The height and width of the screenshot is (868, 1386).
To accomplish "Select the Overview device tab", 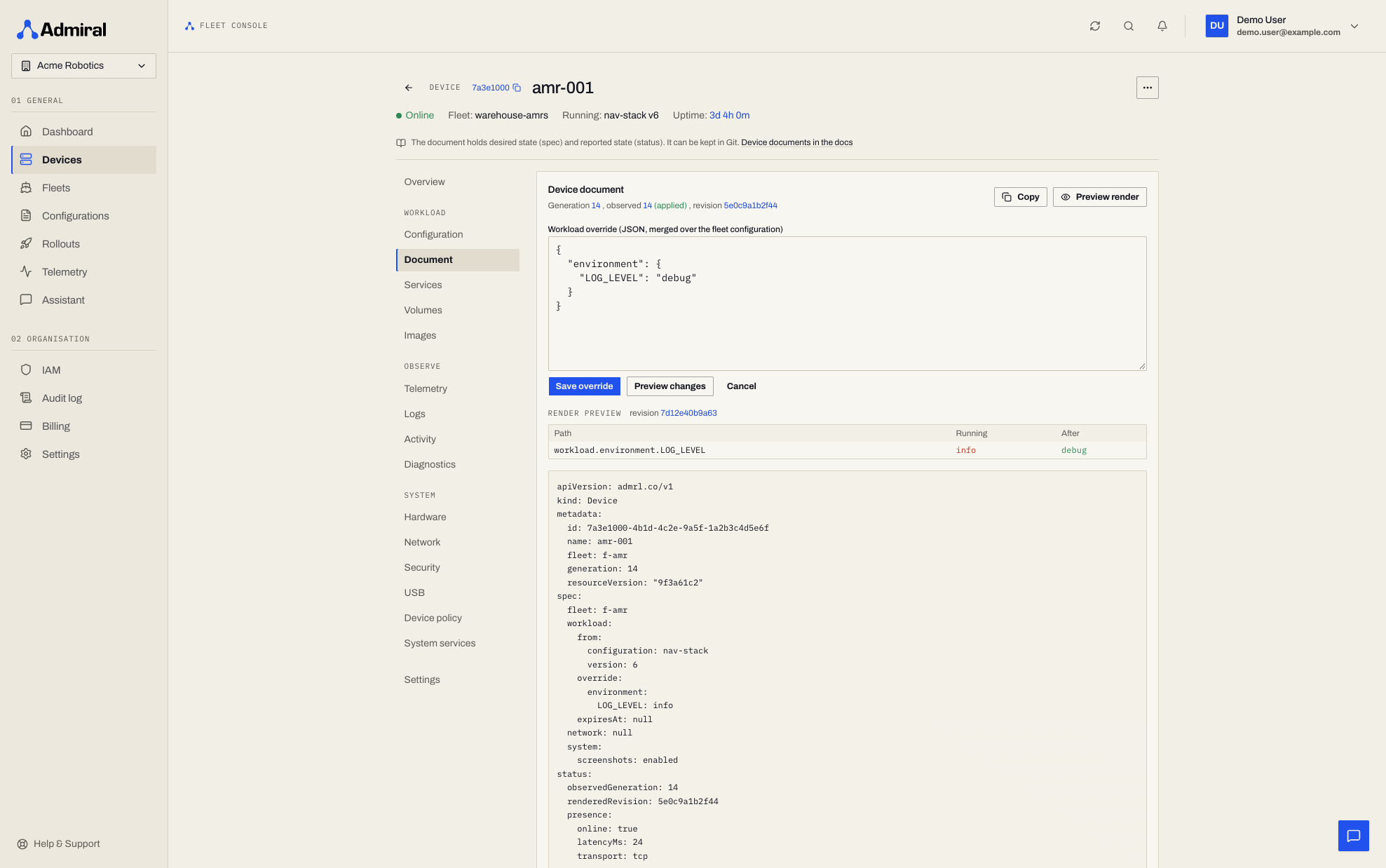I will [458, 182].
